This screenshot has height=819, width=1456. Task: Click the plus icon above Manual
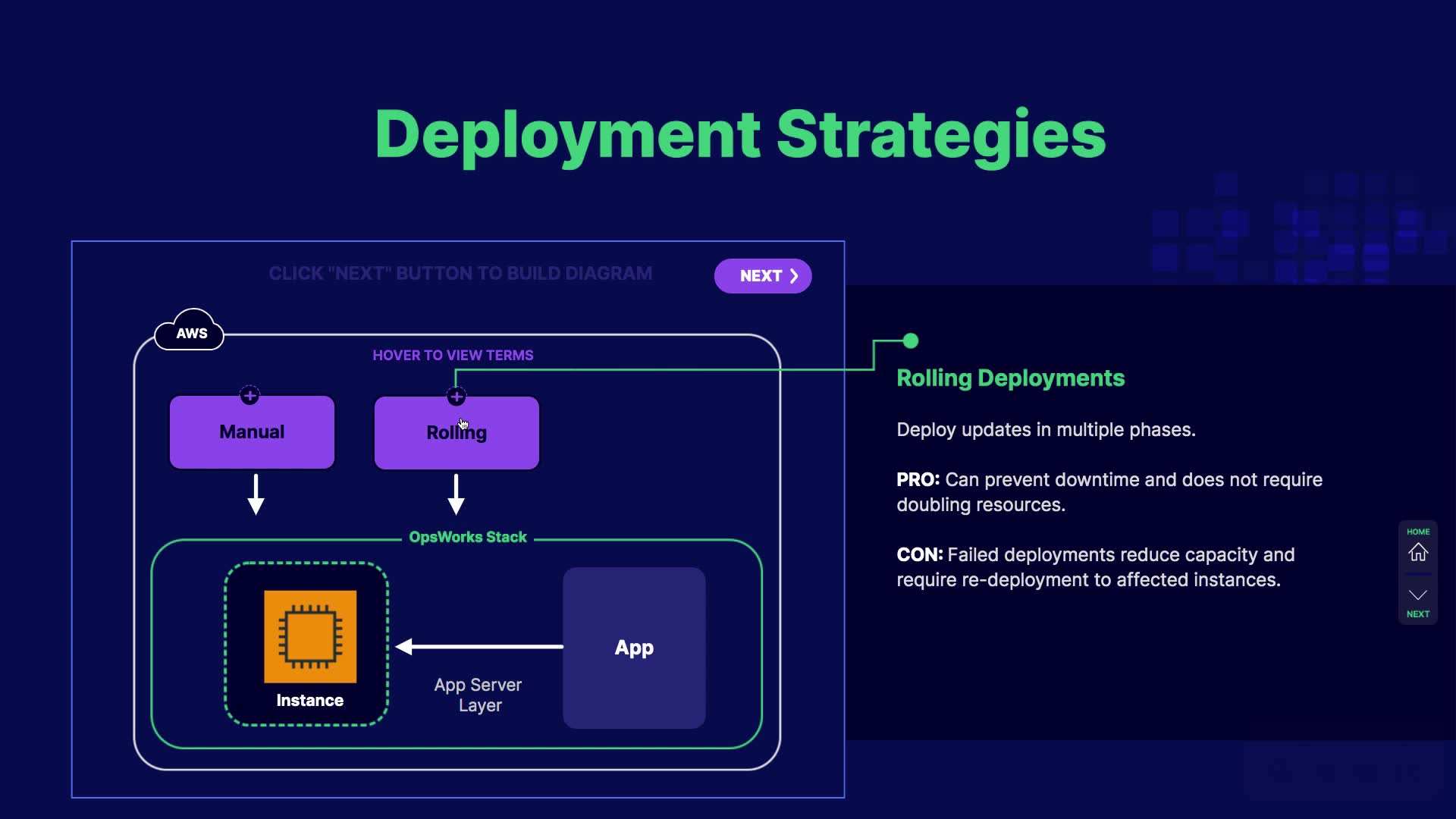249,395
